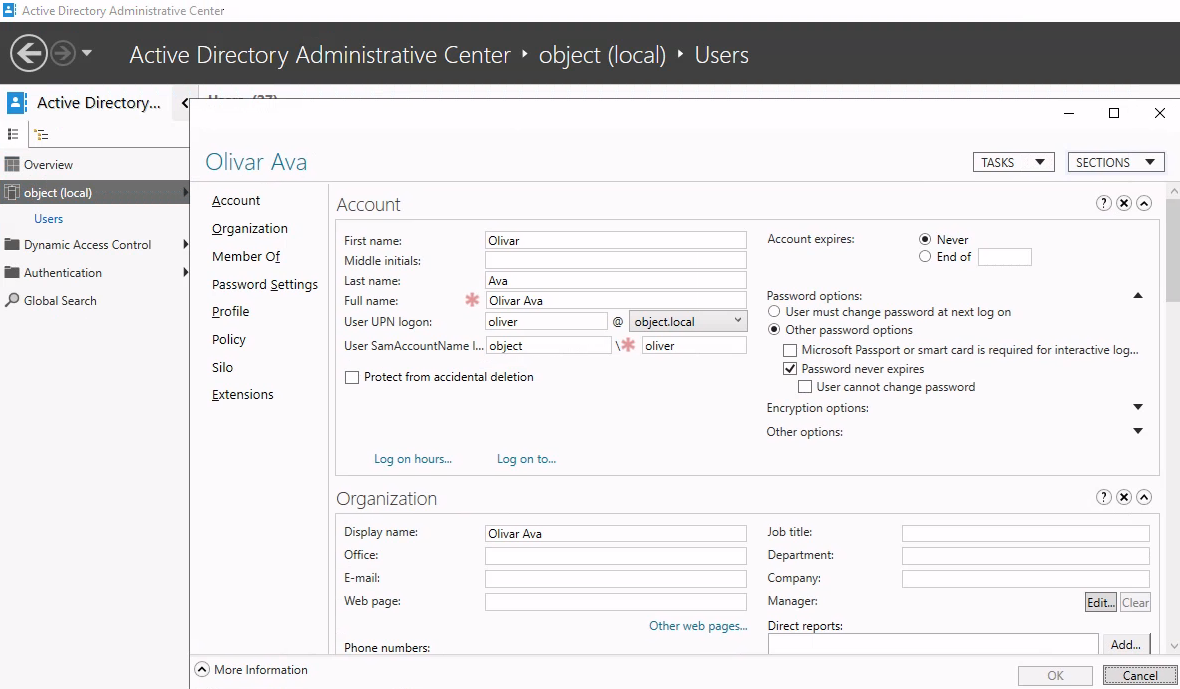Screen dimensions: 1180x689
Task: Open Log on hours link
Action: click(413, 459)
